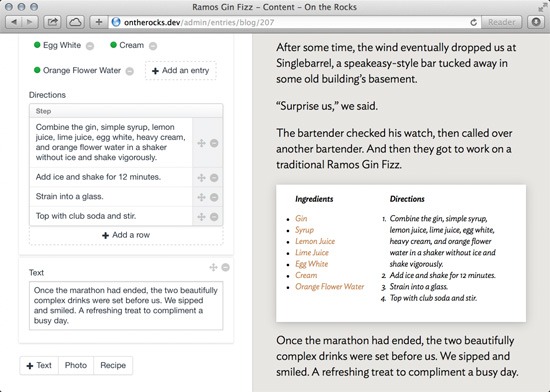Click move handle of 'Top with club soda' row

[201, 217]
